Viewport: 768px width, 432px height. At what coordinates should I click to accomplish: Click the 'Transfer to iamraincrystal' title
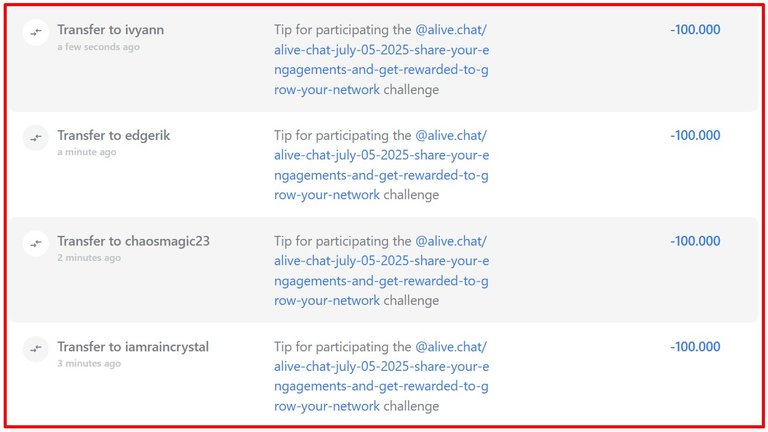(133, 347)
